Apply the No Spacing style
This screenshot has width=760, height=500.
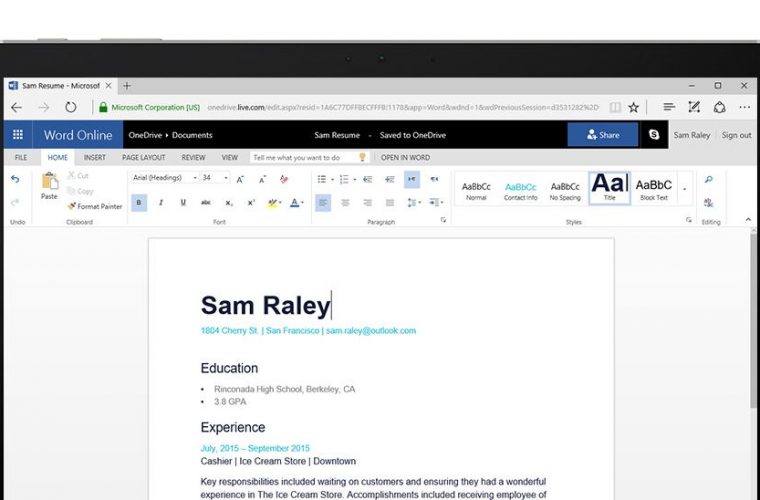point(565,191)
